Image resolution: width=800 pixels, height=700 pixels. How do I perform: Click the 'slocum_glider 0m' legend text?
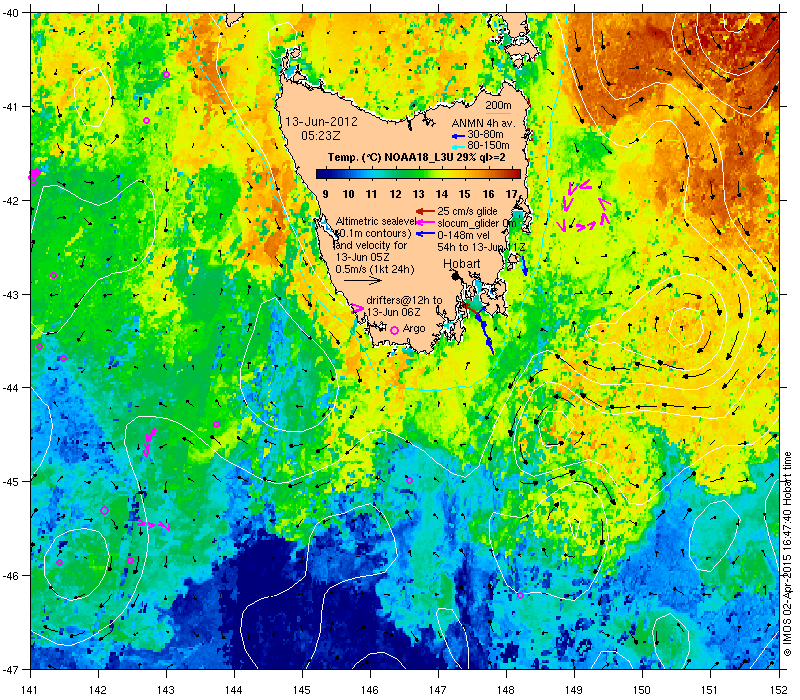(x=477, y=223)
